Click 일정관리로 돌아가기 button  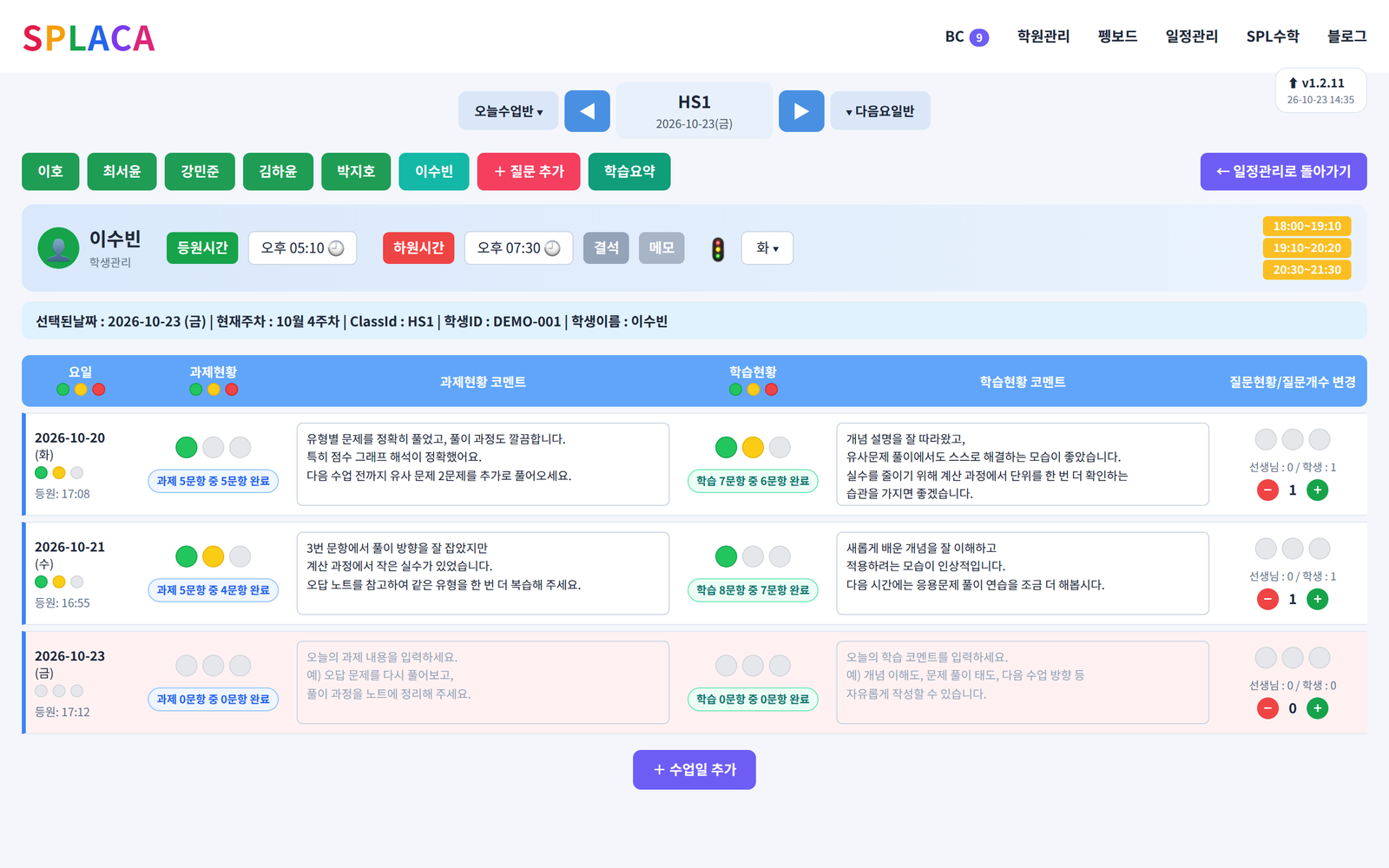(x=1283, y=172)
